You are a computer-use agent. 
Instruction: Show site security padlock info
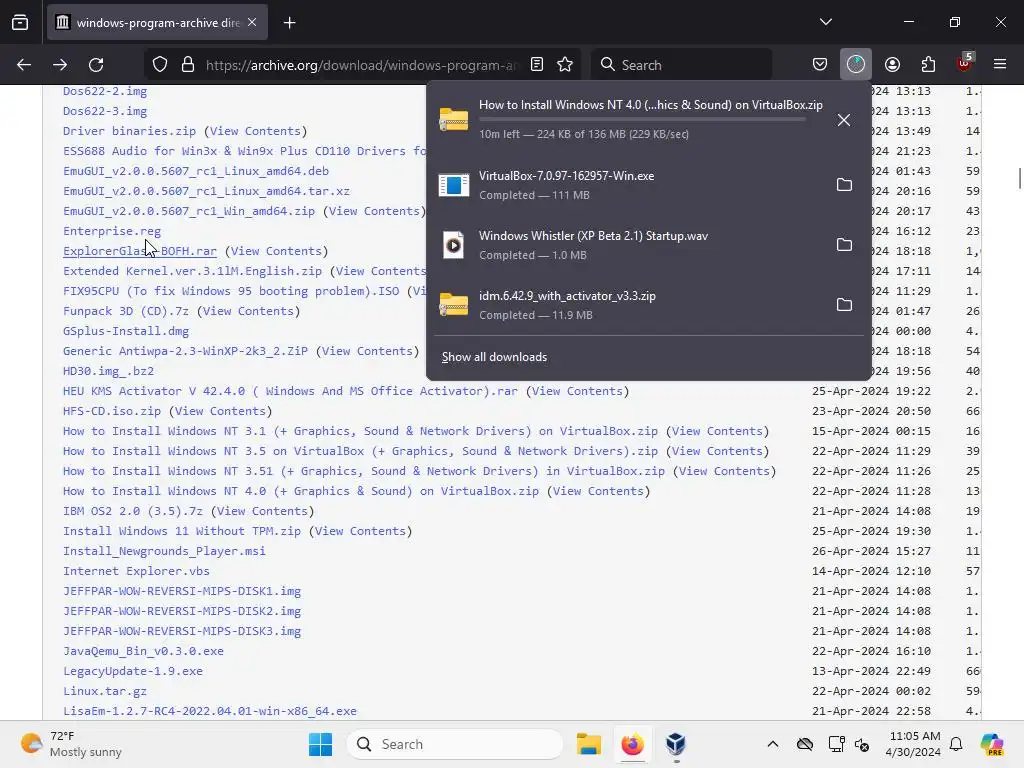(188, 65)
